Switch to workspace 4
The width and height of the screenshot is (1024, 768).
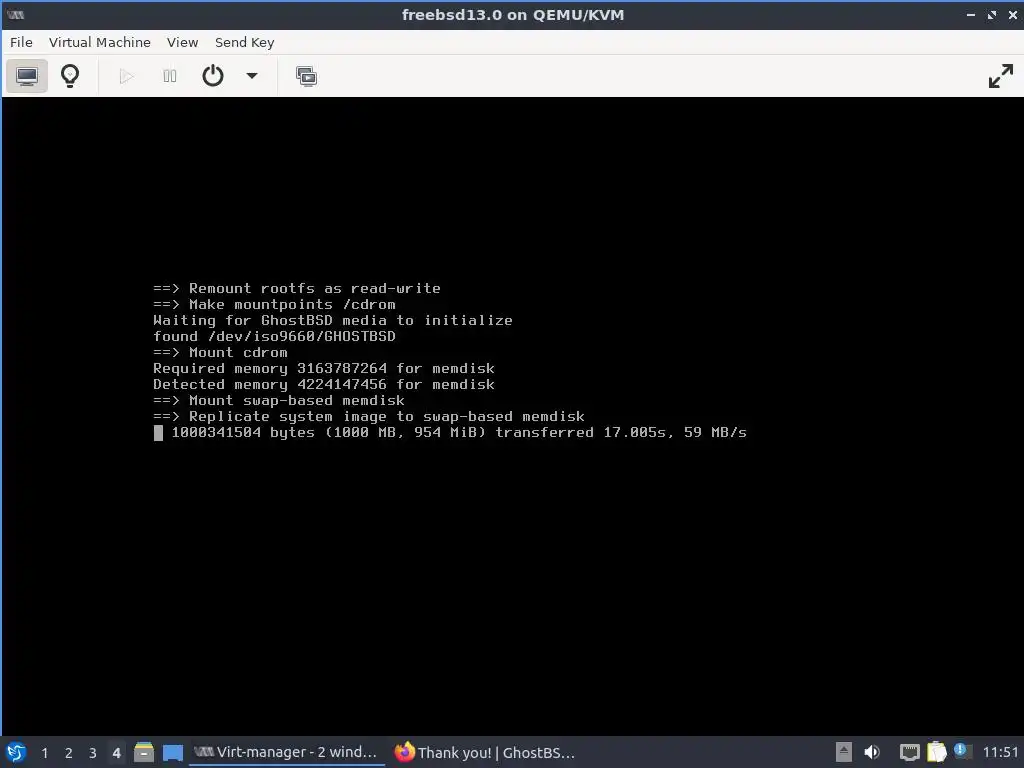click(116, 753)
